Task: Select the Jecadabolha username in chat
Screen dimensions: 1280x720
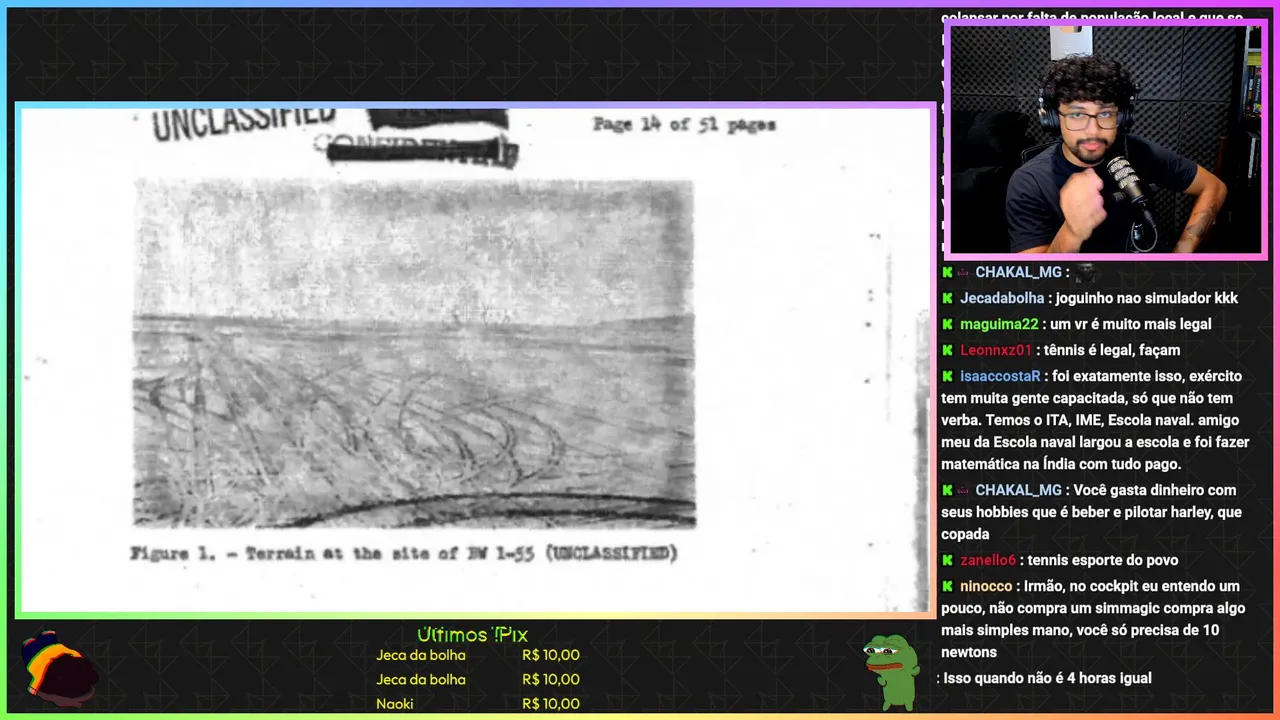Action: (x=1001, y=298)
